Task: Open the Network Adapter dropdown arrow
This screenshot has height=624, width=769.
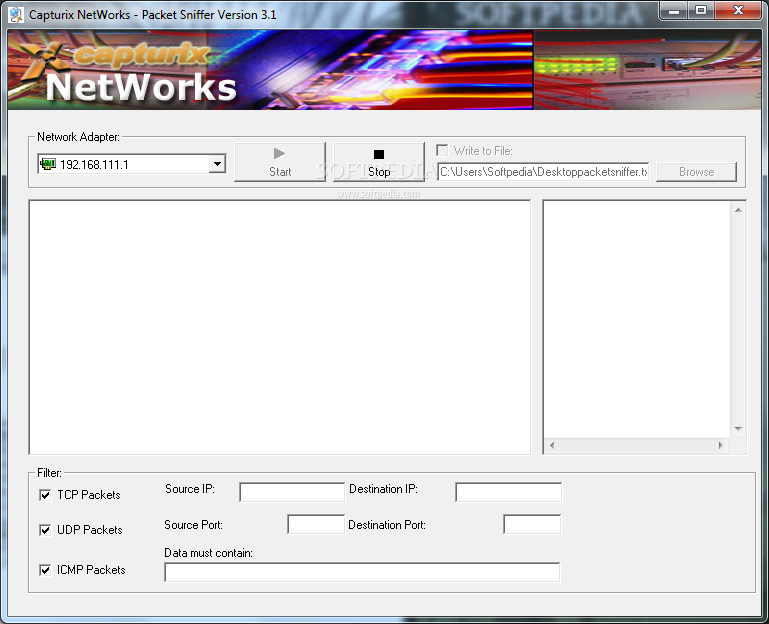Action: pyautogui.click(x=217, y=164)
